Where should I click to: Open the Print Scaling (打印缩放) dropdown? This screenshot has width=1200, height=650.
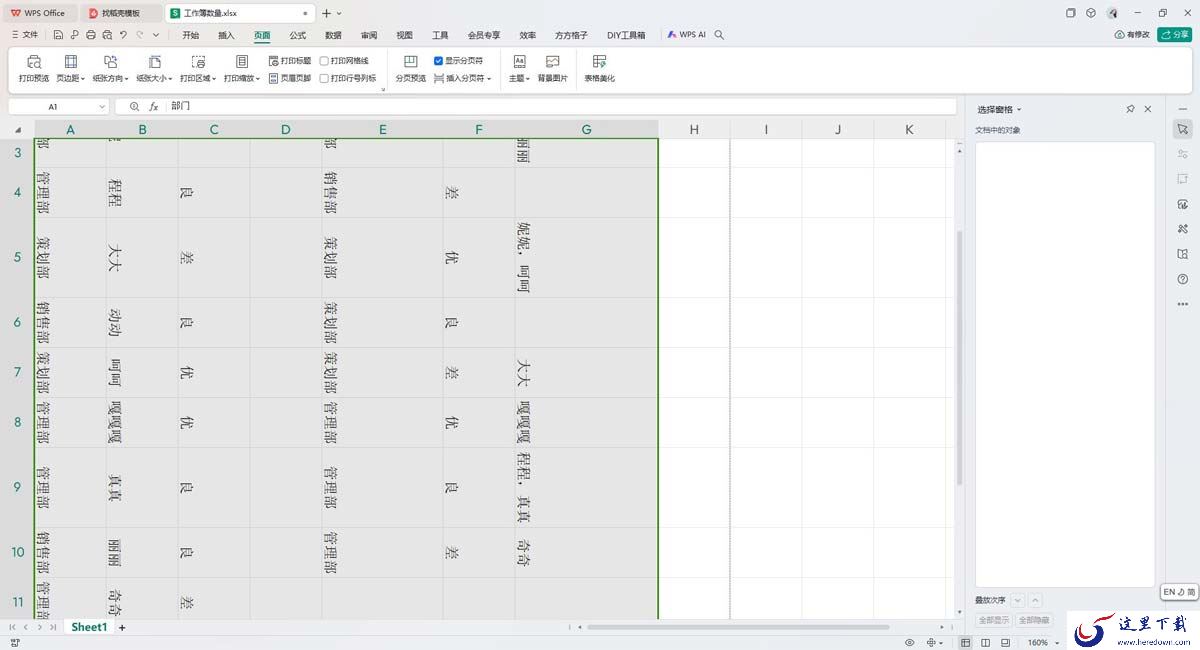click(x=242, y=68)
